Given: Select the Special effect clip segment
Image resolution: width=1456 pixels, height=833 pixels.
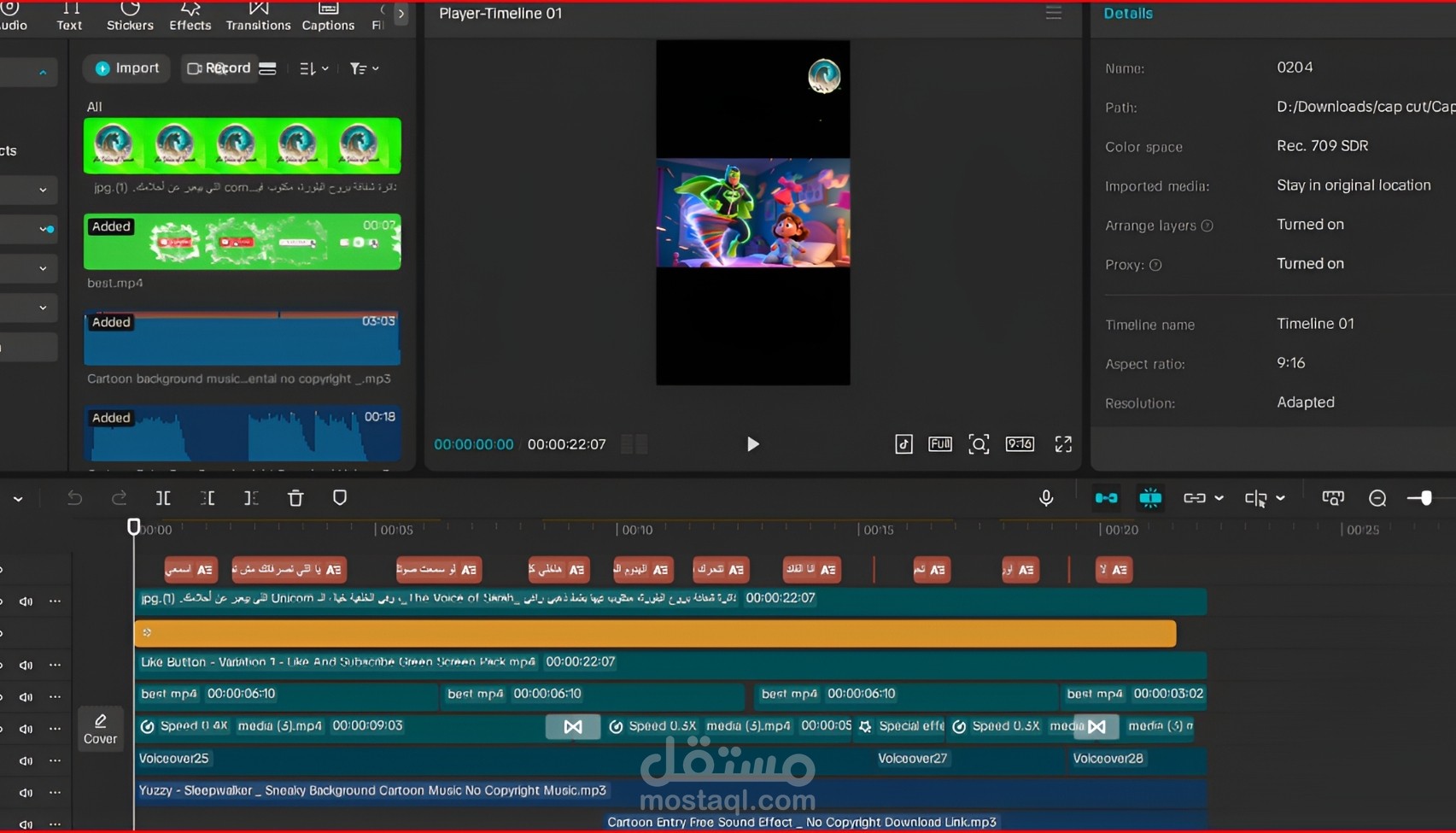Looking at the screenshot, I should [x=899, y=726].
